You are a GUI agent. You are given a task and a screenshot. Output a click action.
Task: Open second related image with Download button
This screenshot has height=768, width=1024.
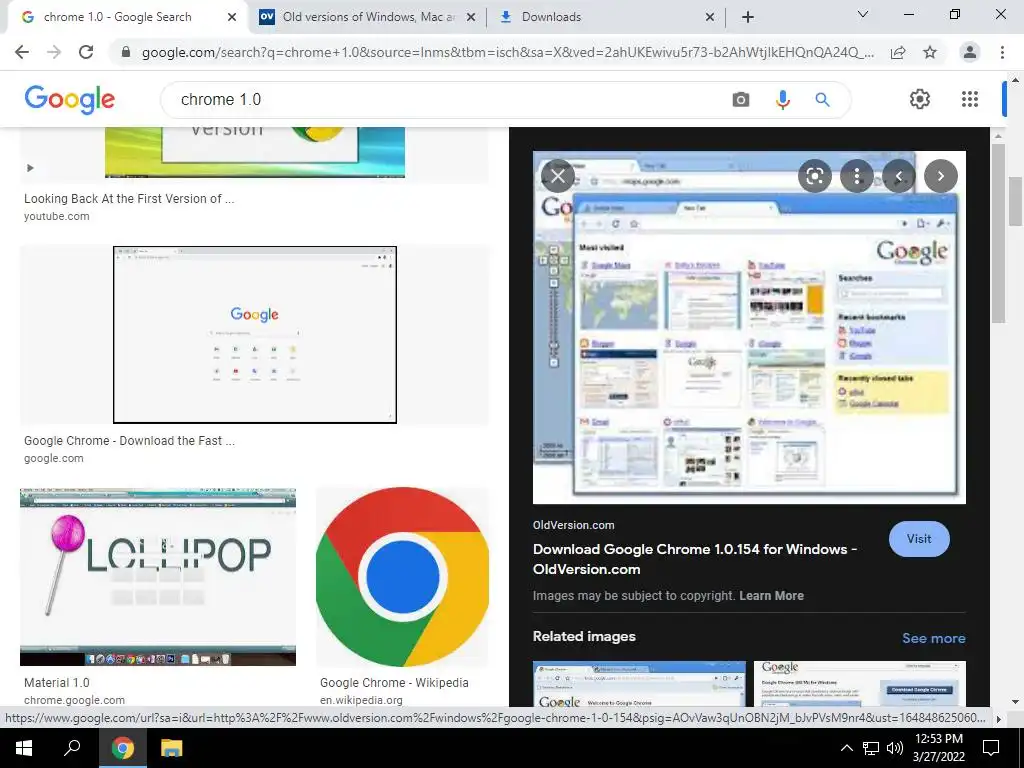tap(859, 684)
